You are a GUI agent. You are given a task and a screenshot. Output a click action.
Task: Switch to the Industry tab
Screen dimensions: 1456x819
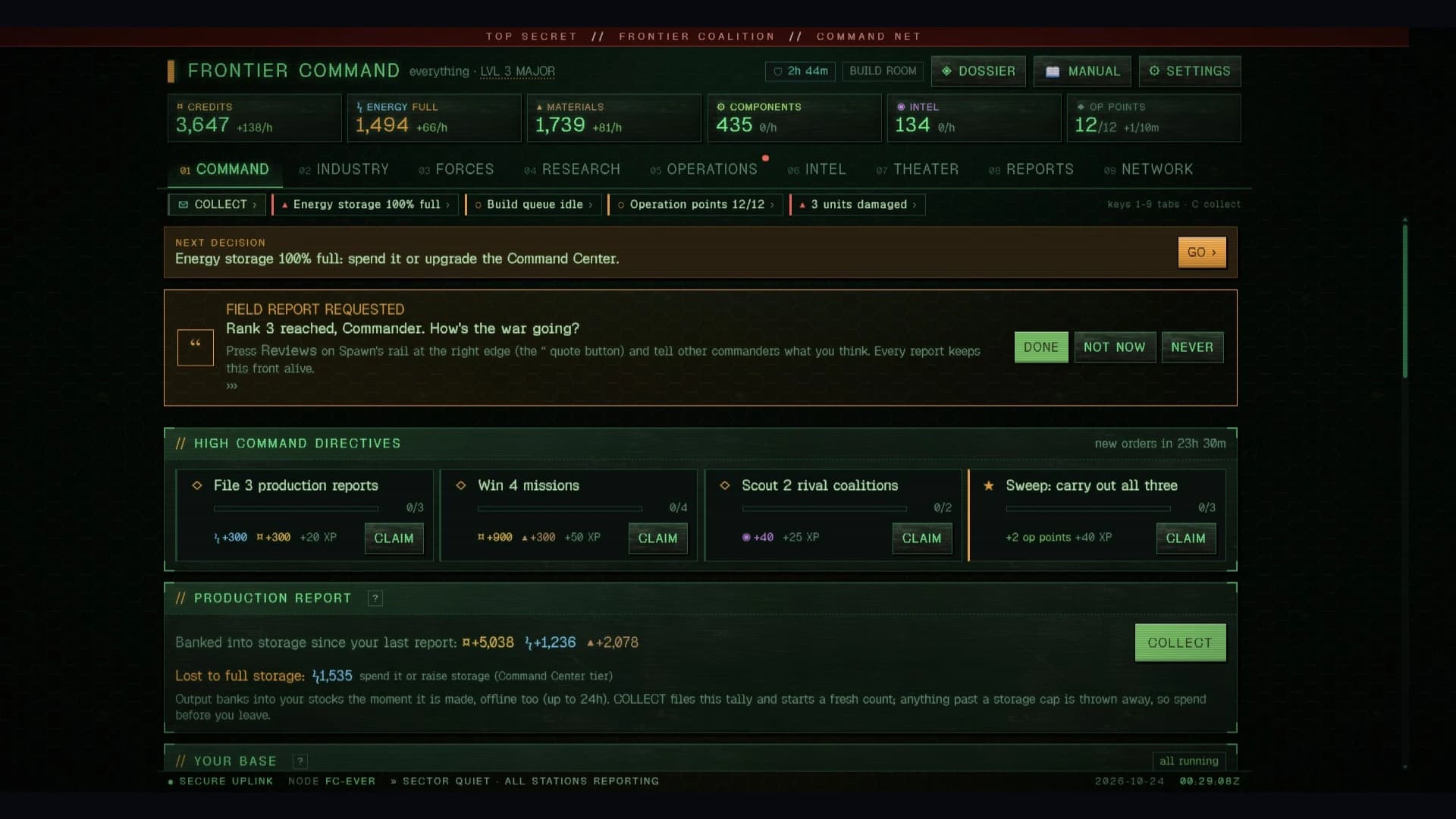[344, 169]
